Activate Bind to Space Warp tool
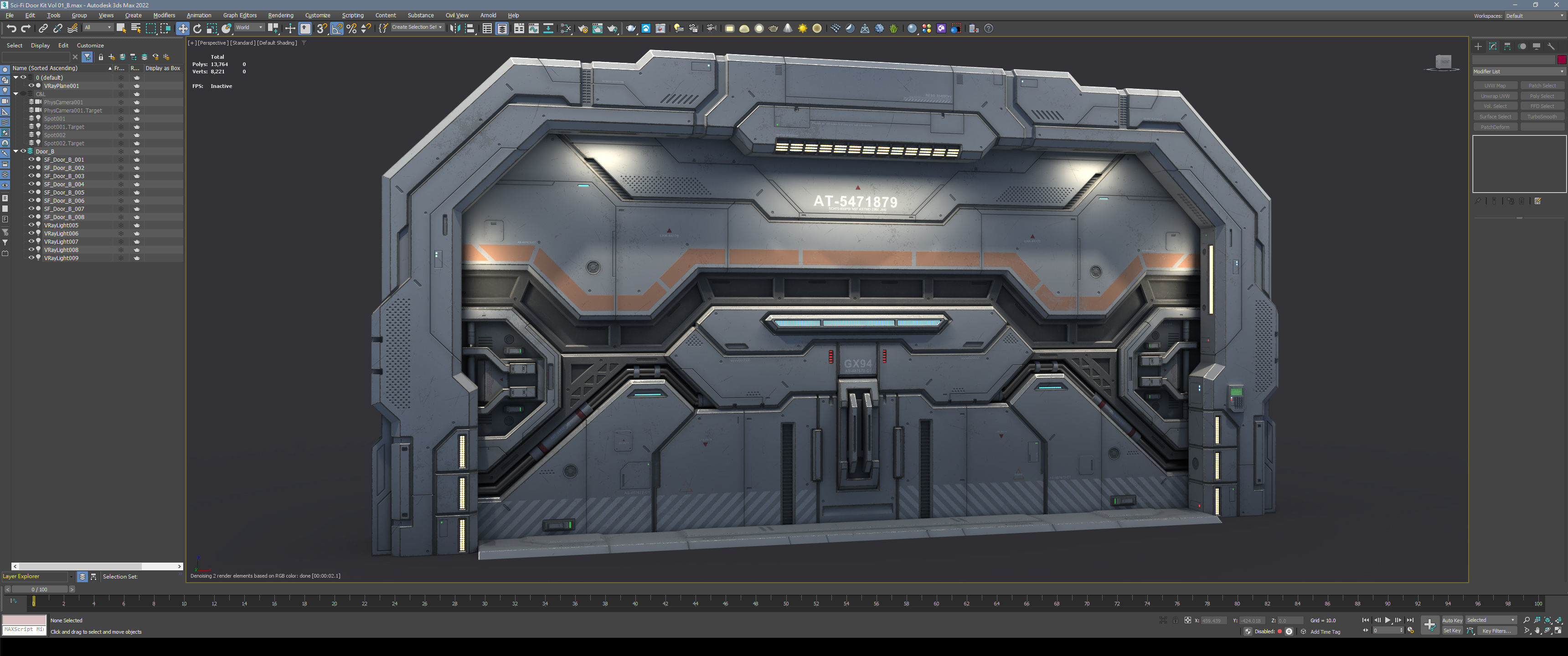Screen dimensions: 1568x656 pos(72,28)
